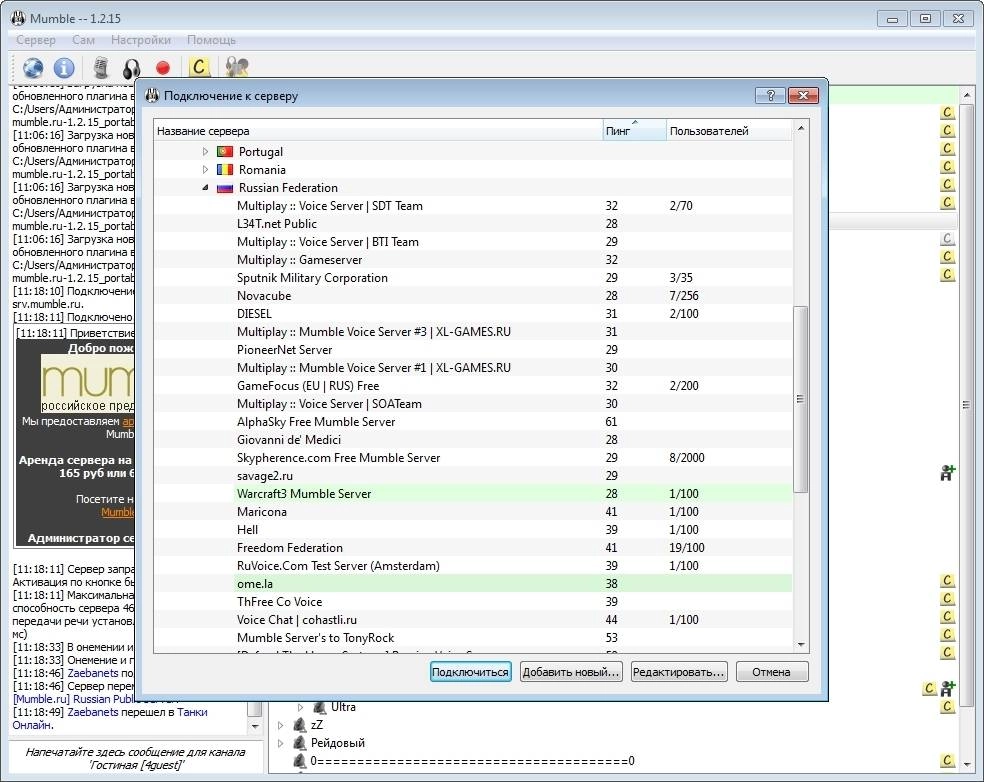
Task: Click the toolbar icon right of the yellow C
Action: [237, 67]
